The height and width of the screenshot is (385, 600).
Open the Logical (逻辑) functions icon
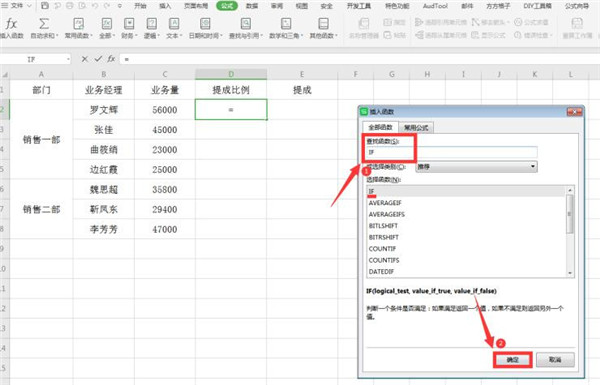[x=152, y=24]
